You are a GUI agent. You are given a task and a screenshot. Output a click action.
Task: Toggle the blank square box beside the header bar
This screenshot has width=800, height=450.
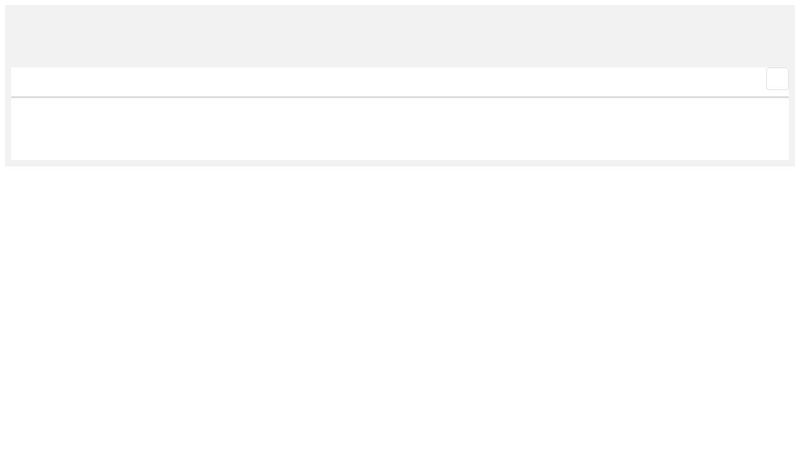coord(777,79)
